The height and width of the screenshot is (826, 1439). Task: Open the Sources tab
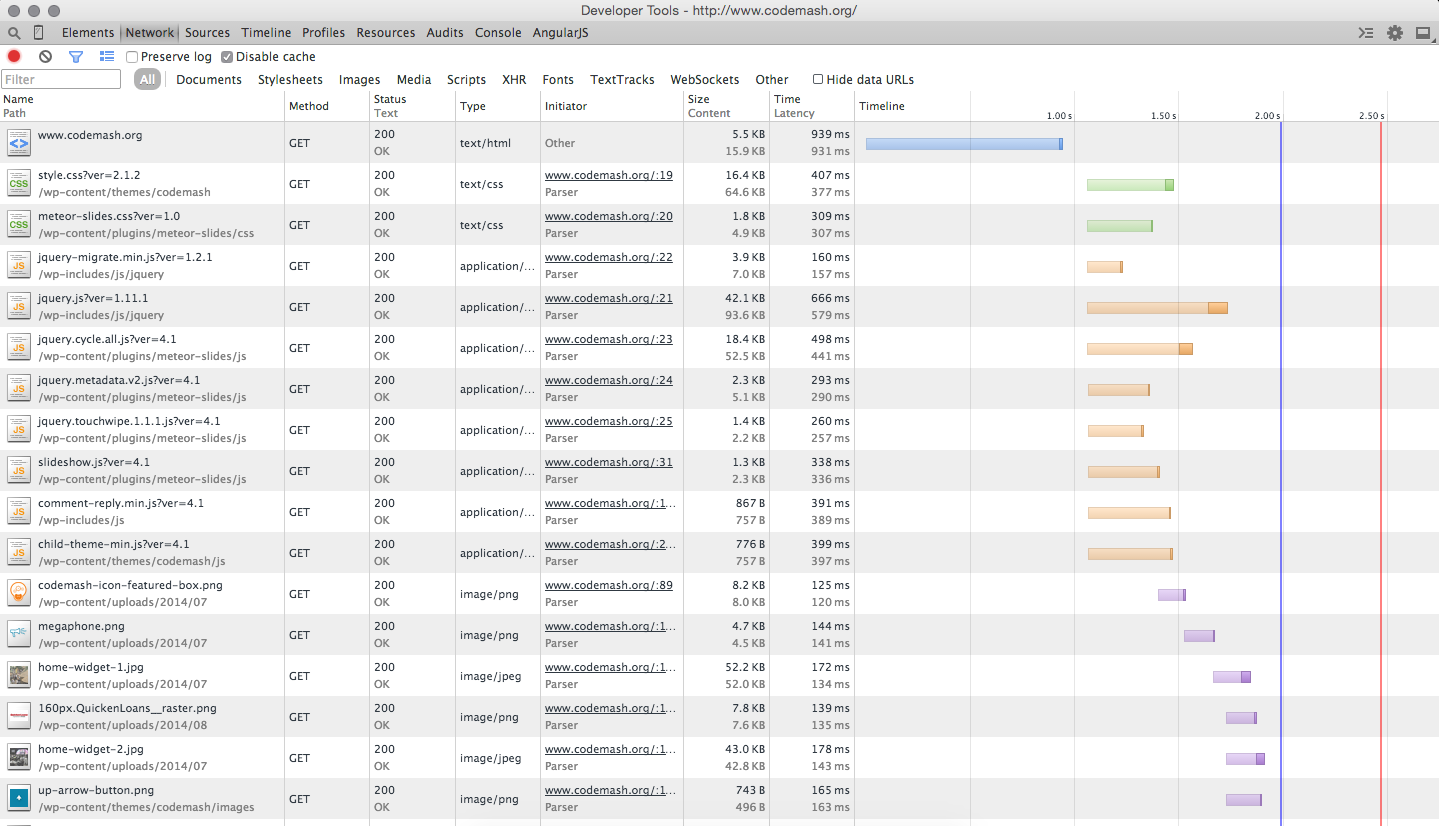click(207, 33)
